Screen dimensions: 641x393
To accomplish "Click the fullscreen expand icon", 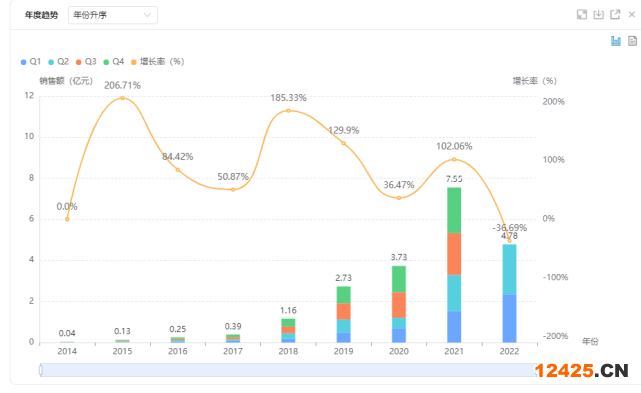I will click(582, 15).
